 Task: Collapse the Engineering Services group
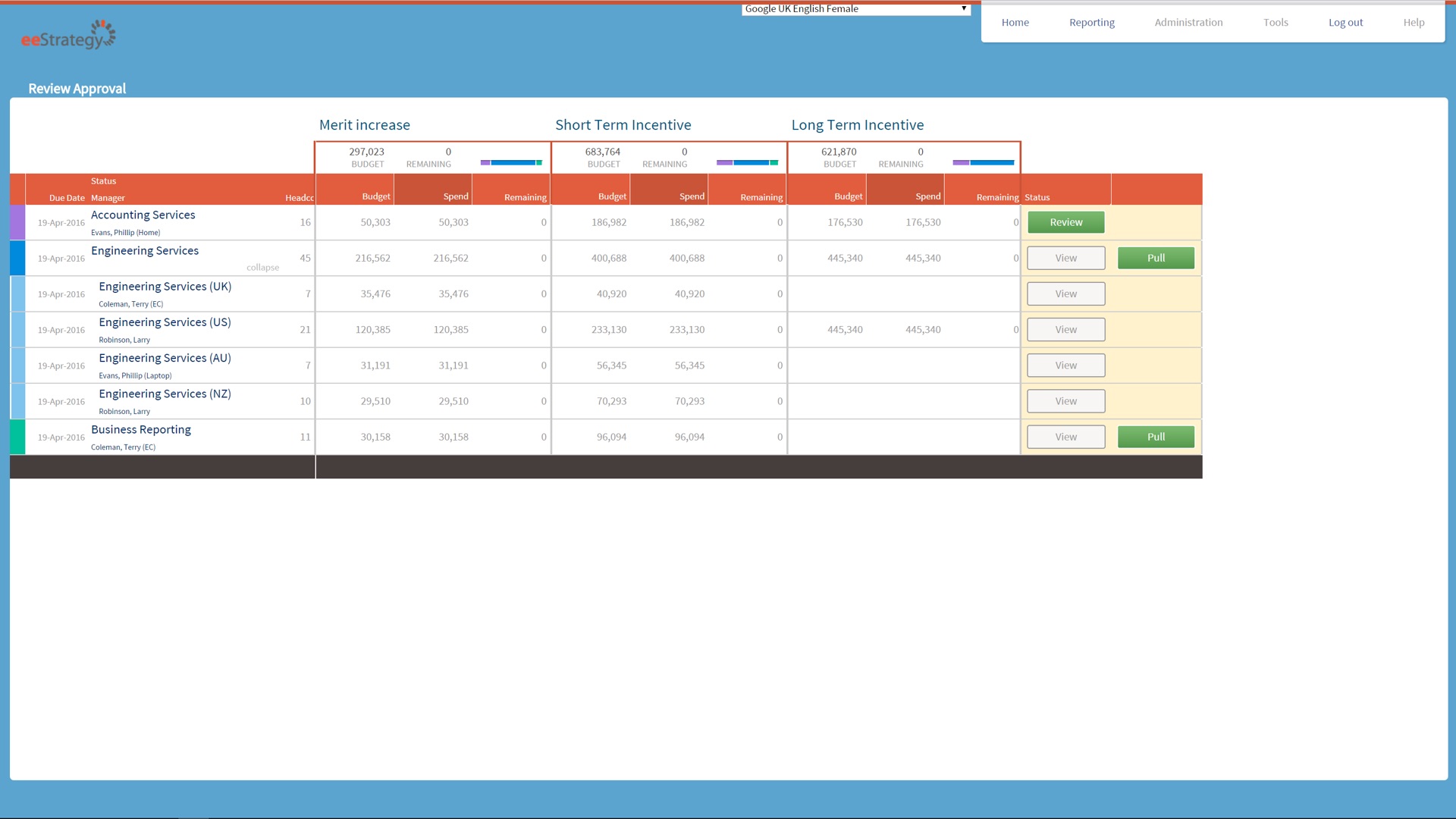[x=262, y=268]
